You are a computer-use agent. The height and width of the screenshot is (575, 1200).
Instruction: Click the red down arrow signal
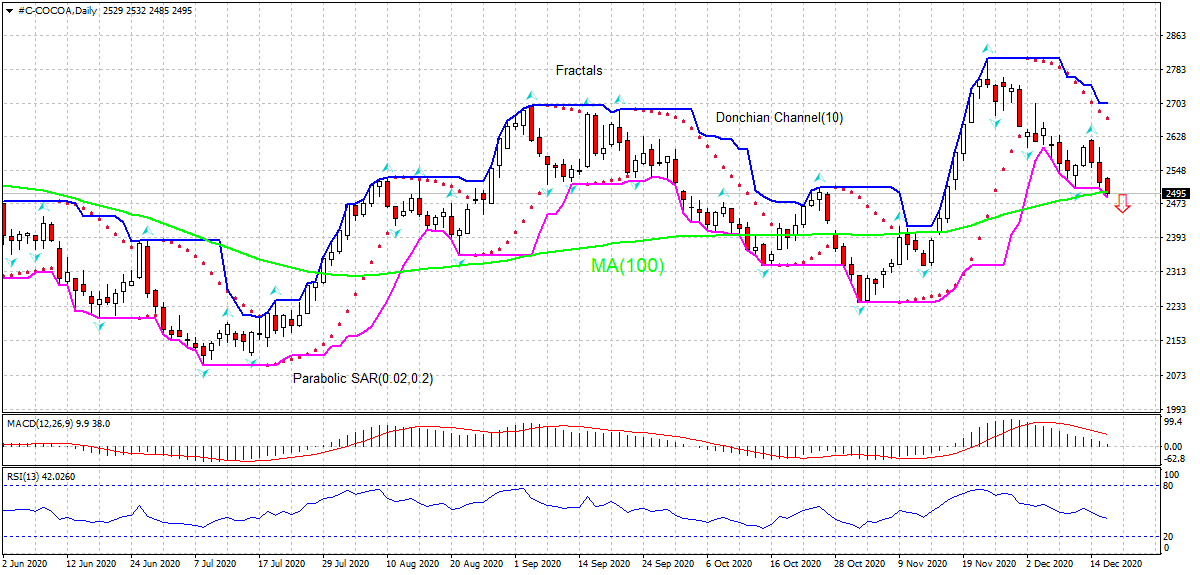pos(1122,203)
